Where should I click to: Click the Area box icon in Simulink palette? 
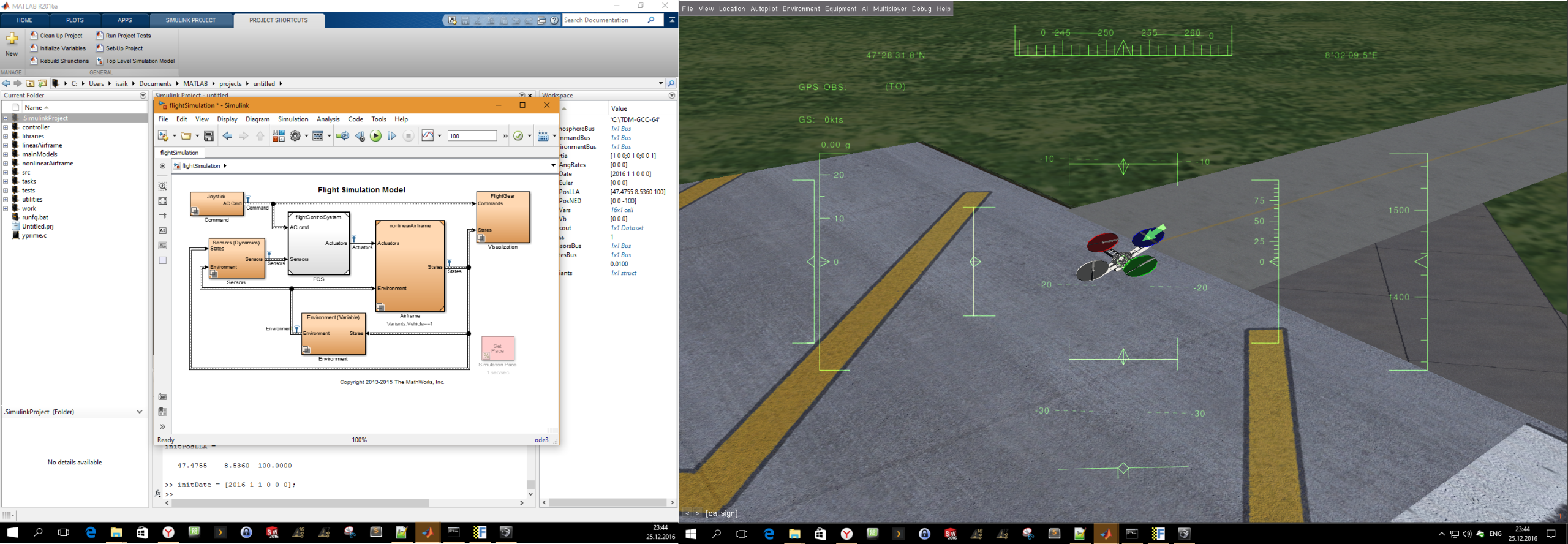(x=162, y=260)
